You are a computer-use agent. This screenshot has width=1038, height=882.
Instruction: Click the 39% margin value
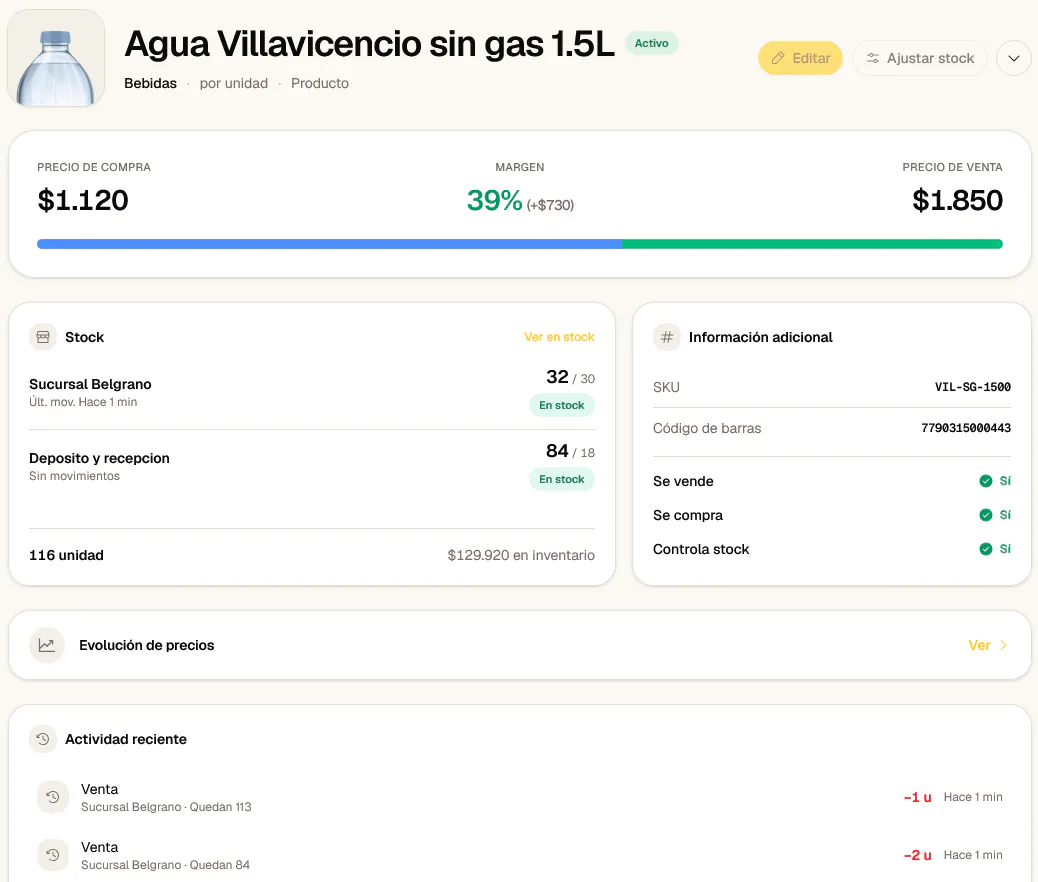tap(495, 201)
